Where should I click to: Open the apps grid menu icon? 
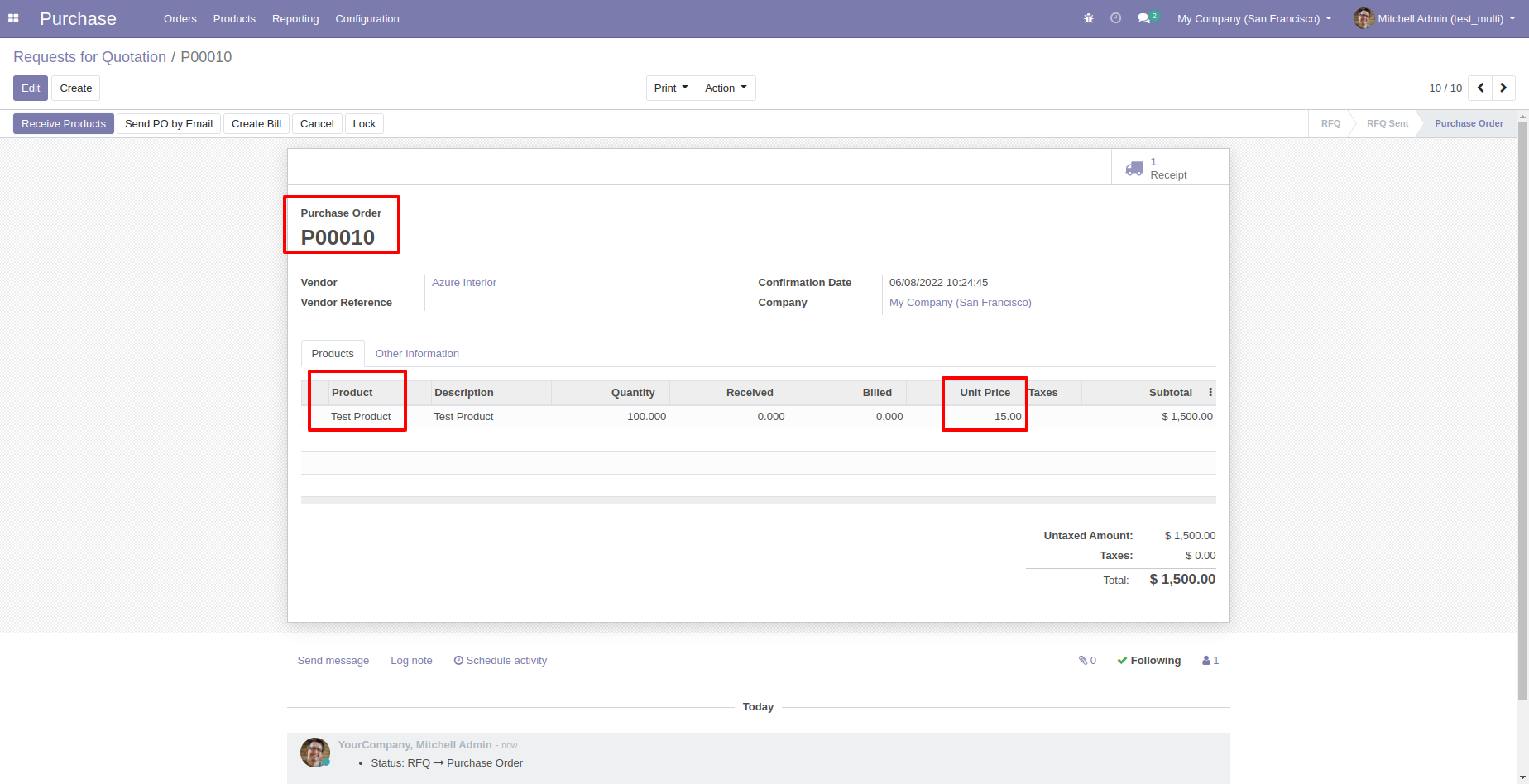click(x=13, y=18)
